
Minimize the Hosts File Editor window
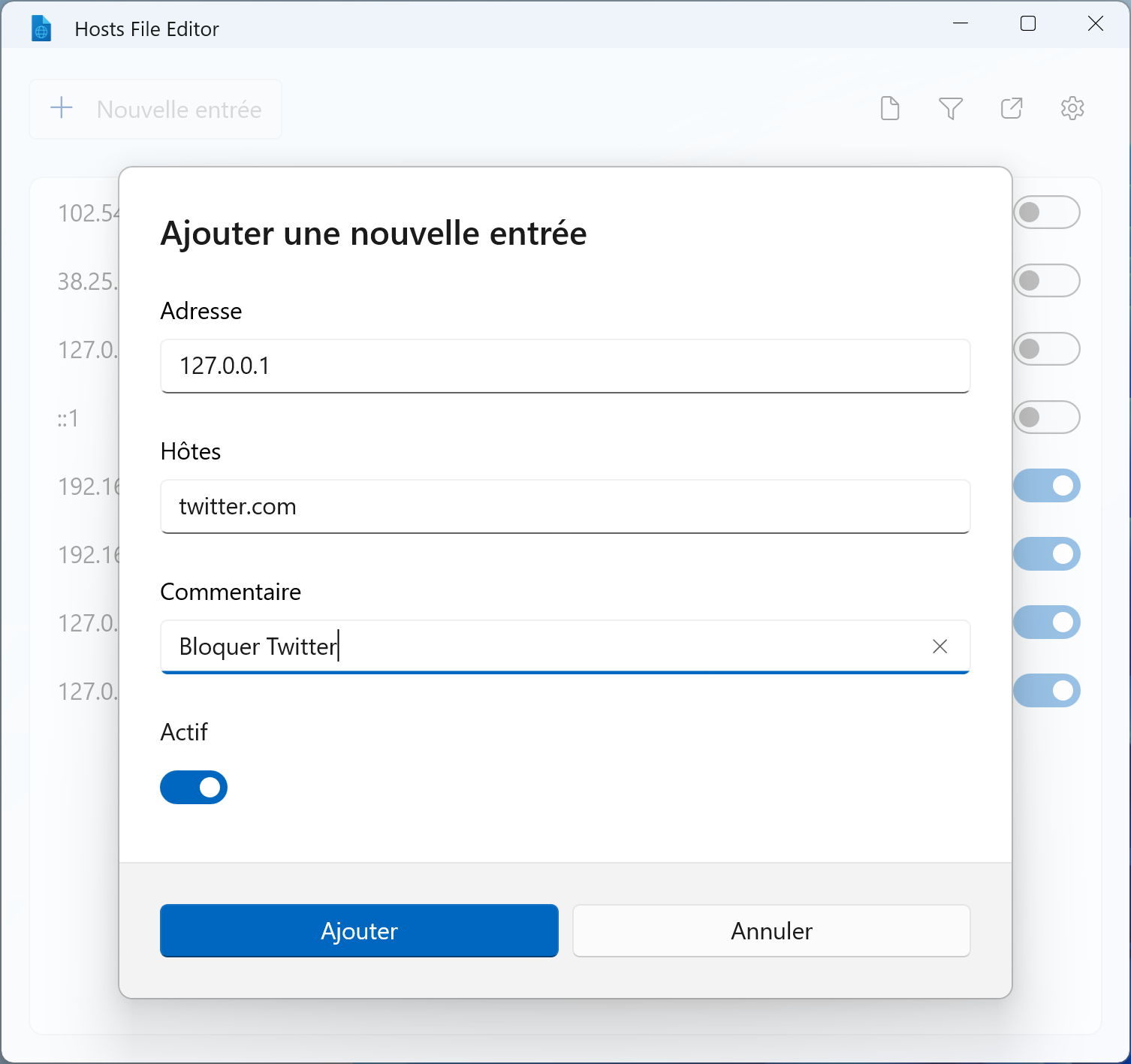(961, 23)
